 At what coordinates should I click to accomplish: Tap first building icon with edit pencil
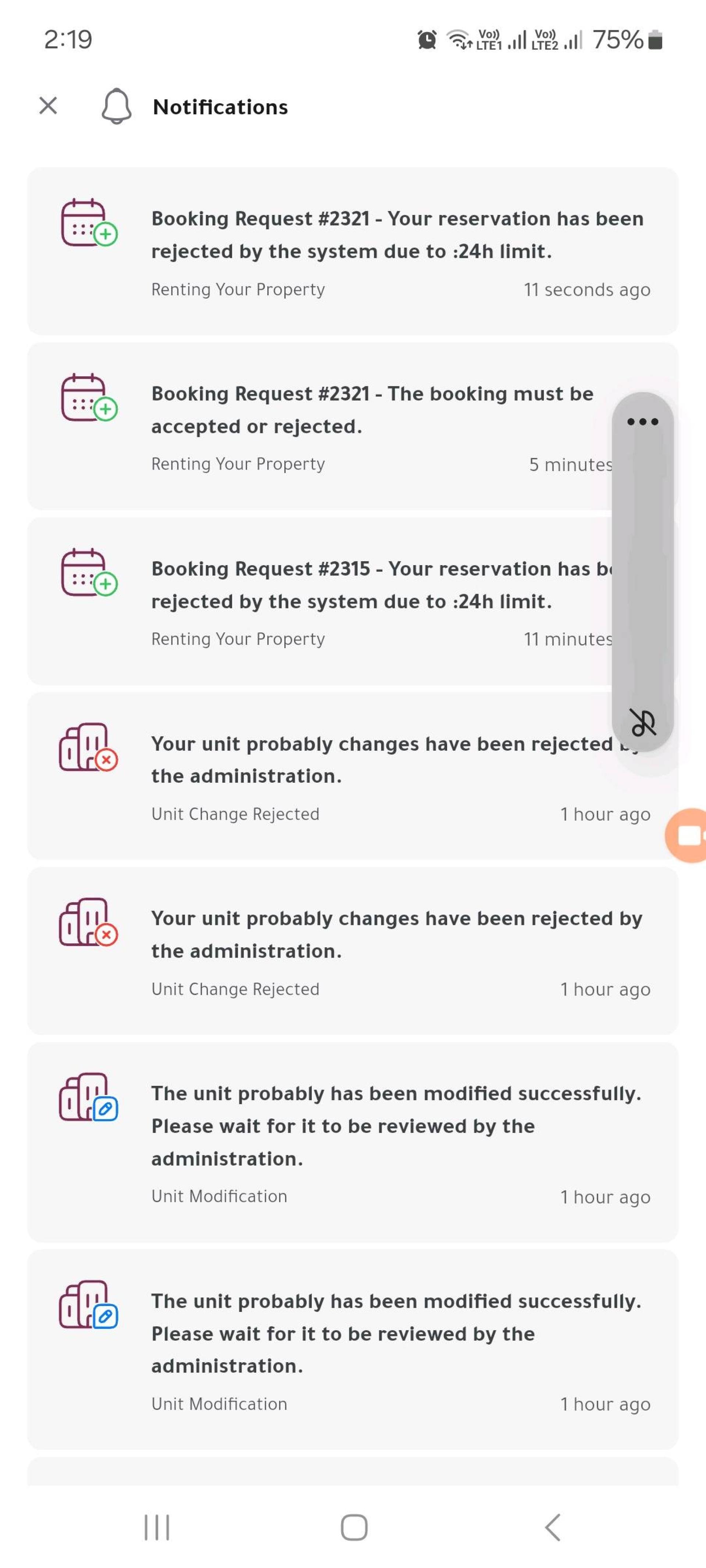coord(88,1097)
